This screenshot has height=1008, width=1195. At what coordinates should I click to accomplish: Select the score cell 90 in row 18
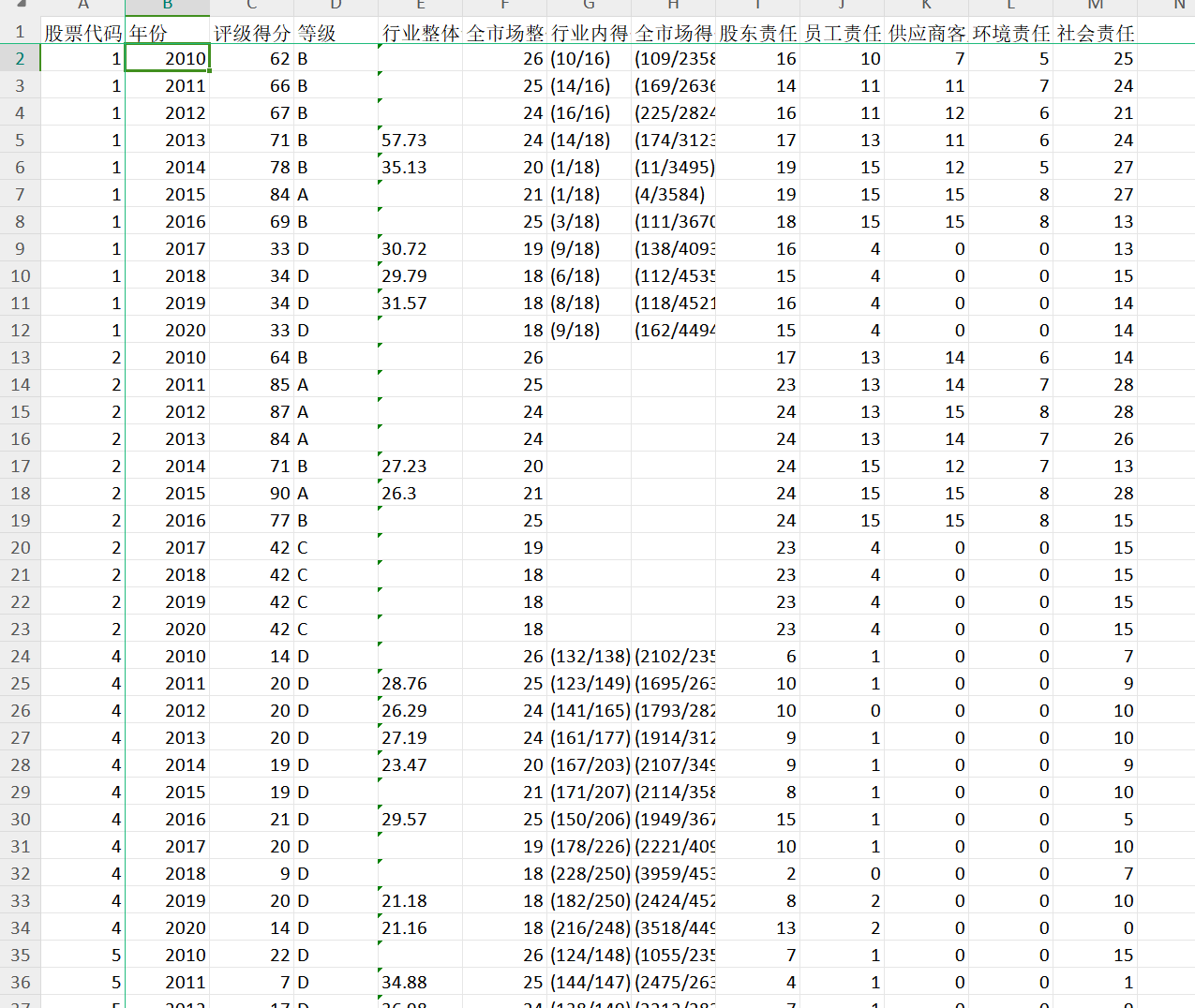point(251,493)
